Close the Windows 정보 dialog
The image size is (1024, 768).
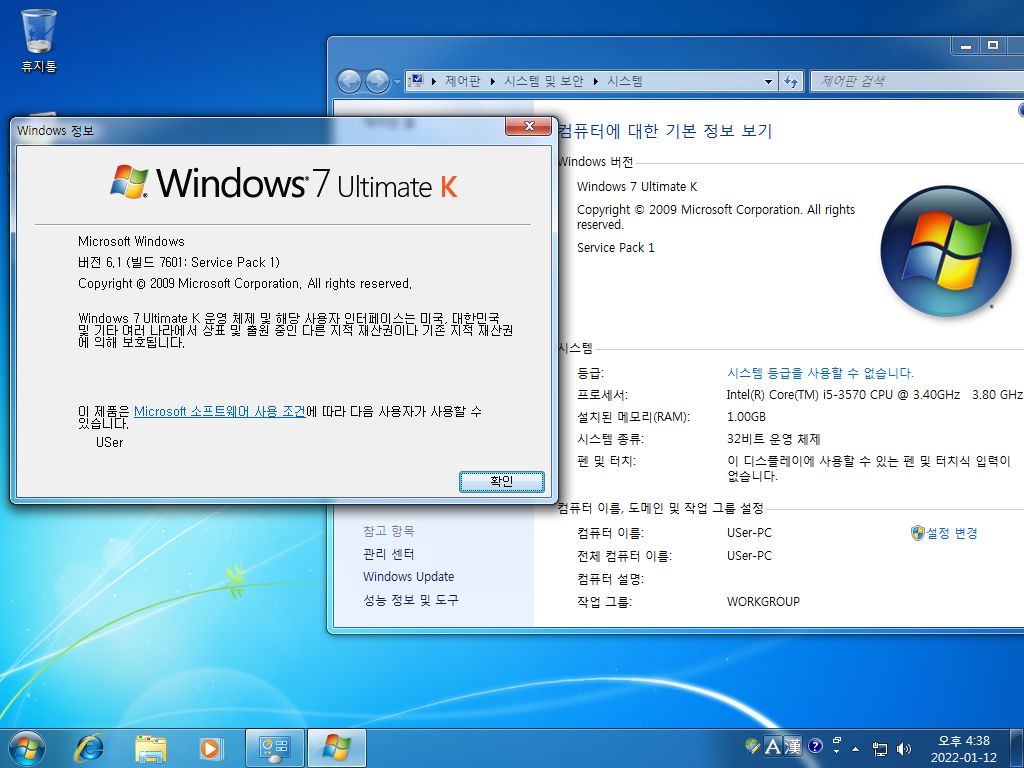coord(529,125)
